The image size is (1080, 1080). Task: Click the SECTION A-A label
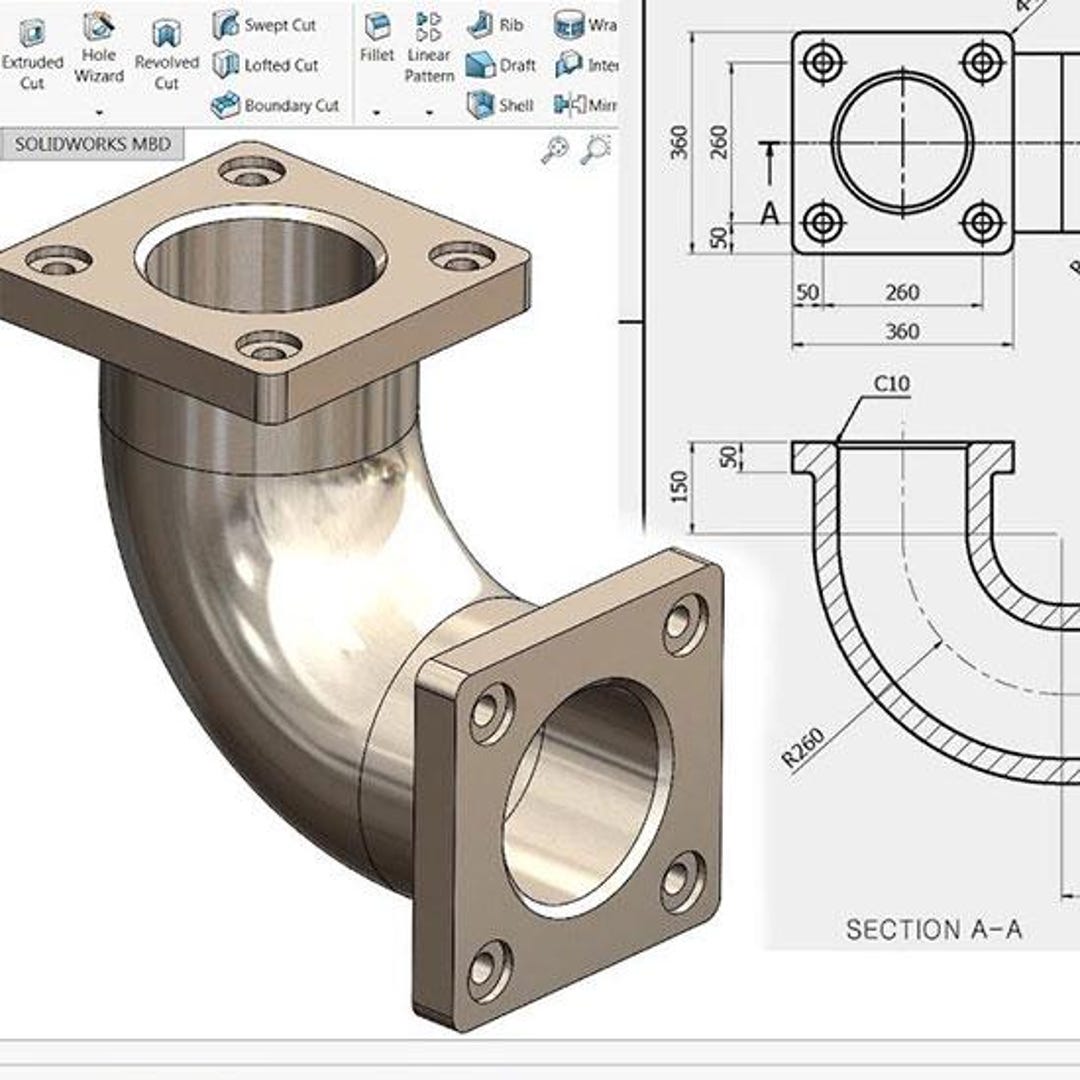933,929
